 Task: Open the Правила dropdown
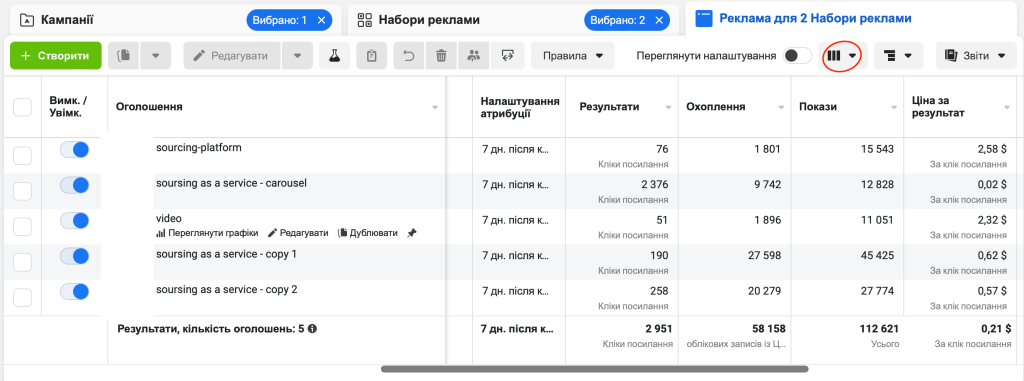(x=573, y=56)
